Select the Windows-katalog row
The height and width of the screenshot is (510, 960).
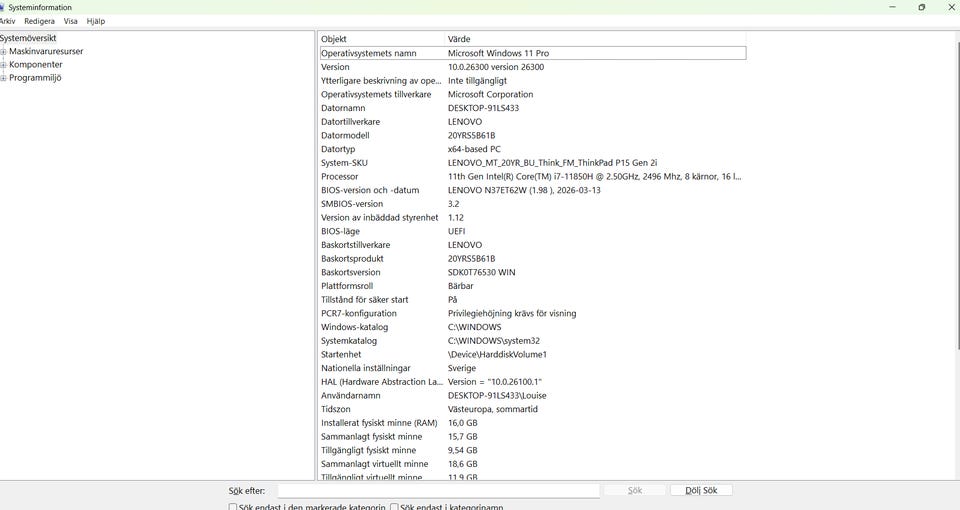tap(533, 327)
